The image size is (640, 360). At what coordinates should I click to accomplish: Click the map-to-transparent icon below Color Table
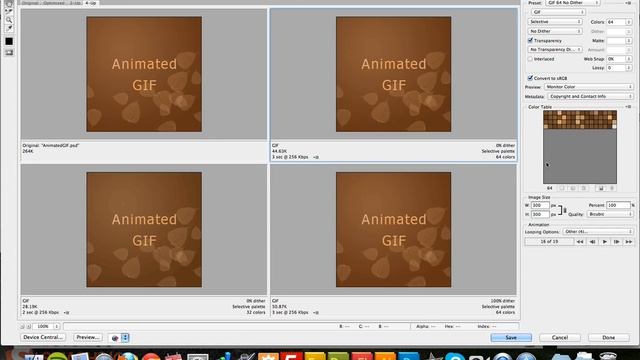(x=562, y=188)
